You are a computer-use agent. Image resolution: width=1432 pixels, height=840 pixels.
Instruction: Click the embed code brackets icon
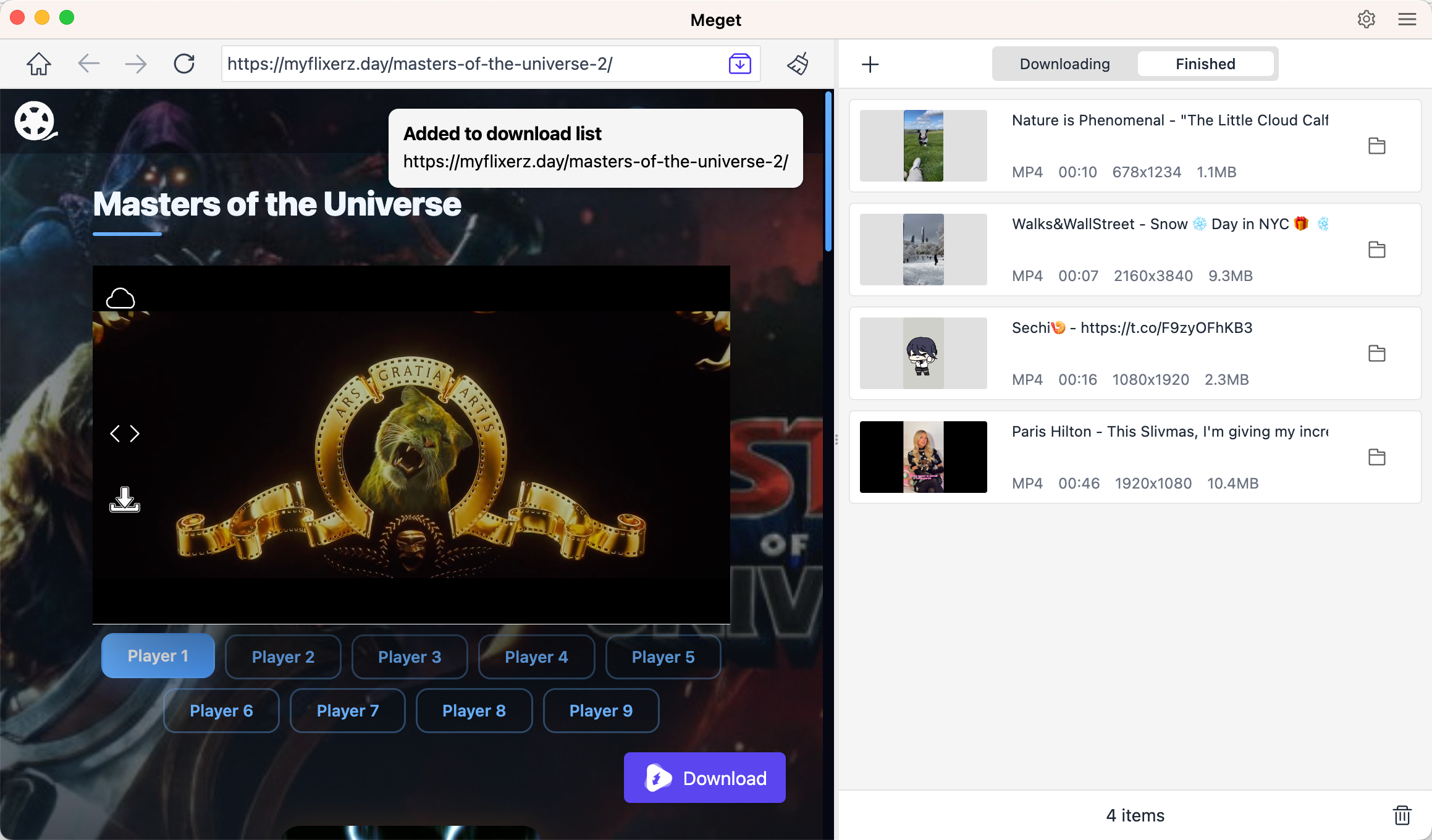125,434
